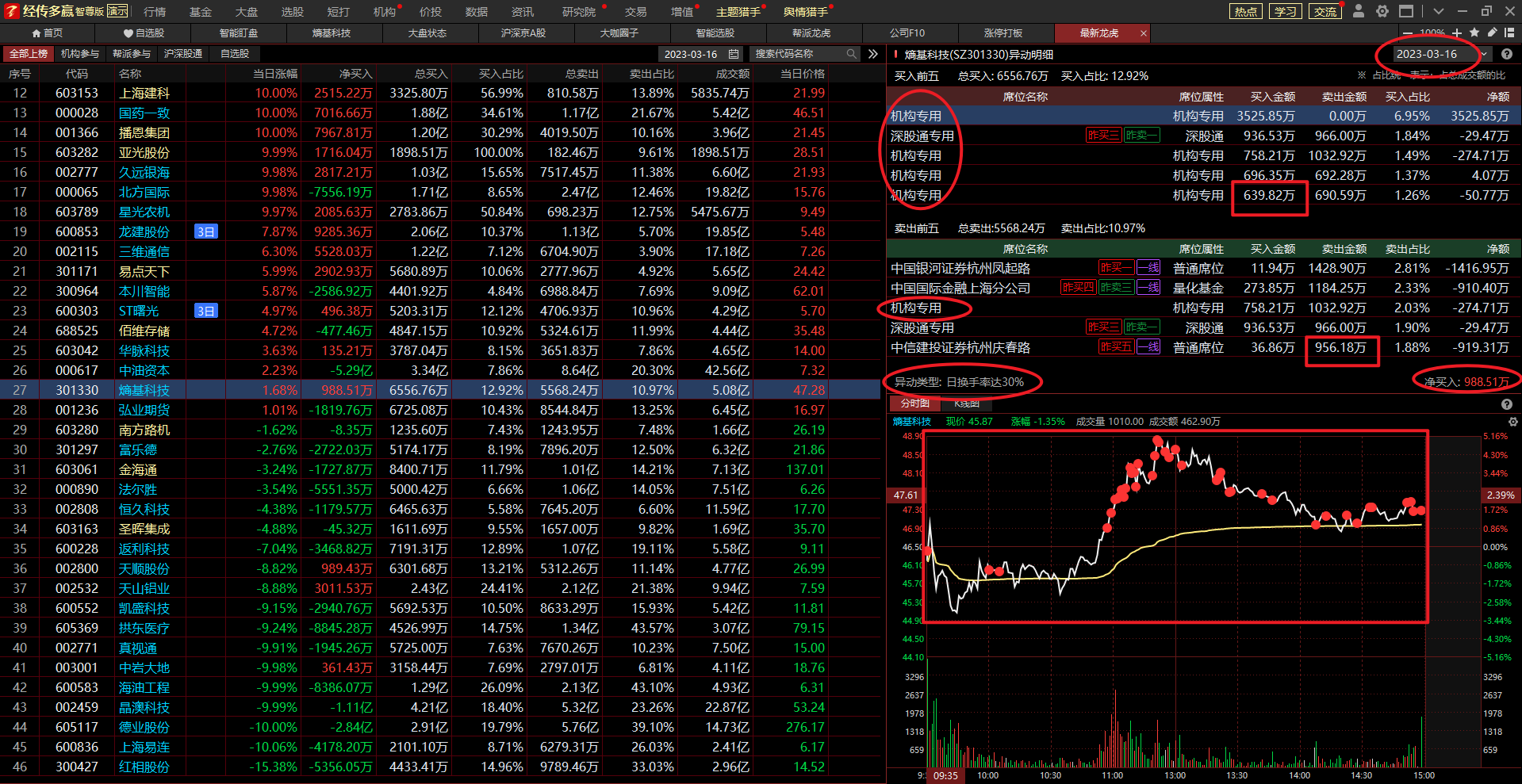This screenshot has width=1522, height=784.
Task: Select the 弘业期货 stock row
Action: tap(442, 410)
